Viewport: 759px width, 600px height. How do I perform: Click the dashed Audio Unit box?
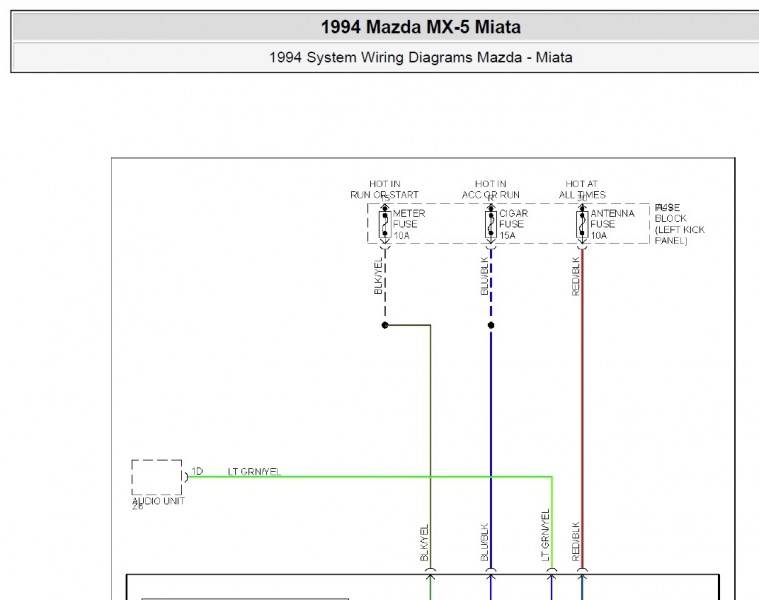tap(157, 477)
